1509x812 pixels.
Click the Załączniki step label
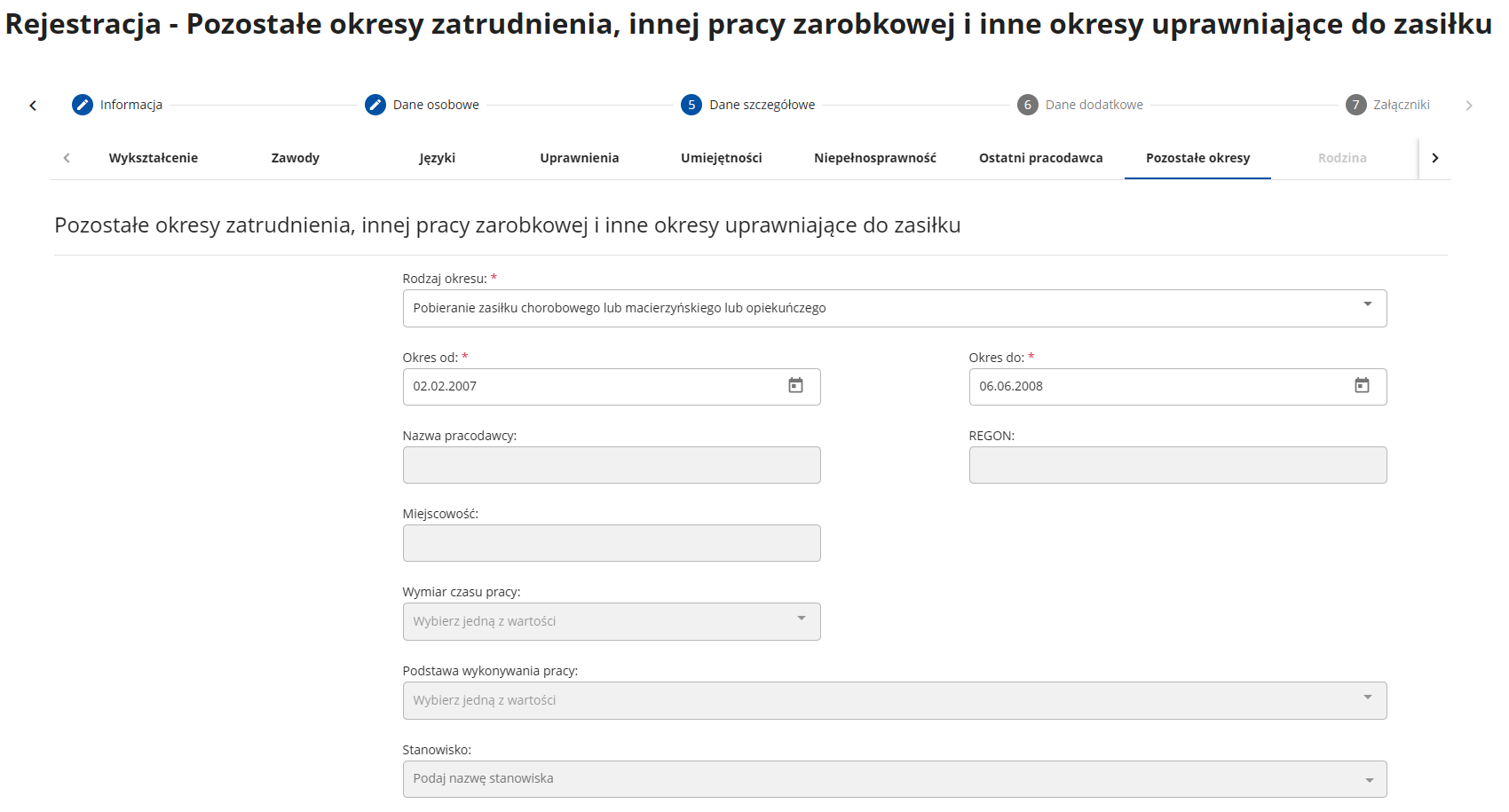1402,105
